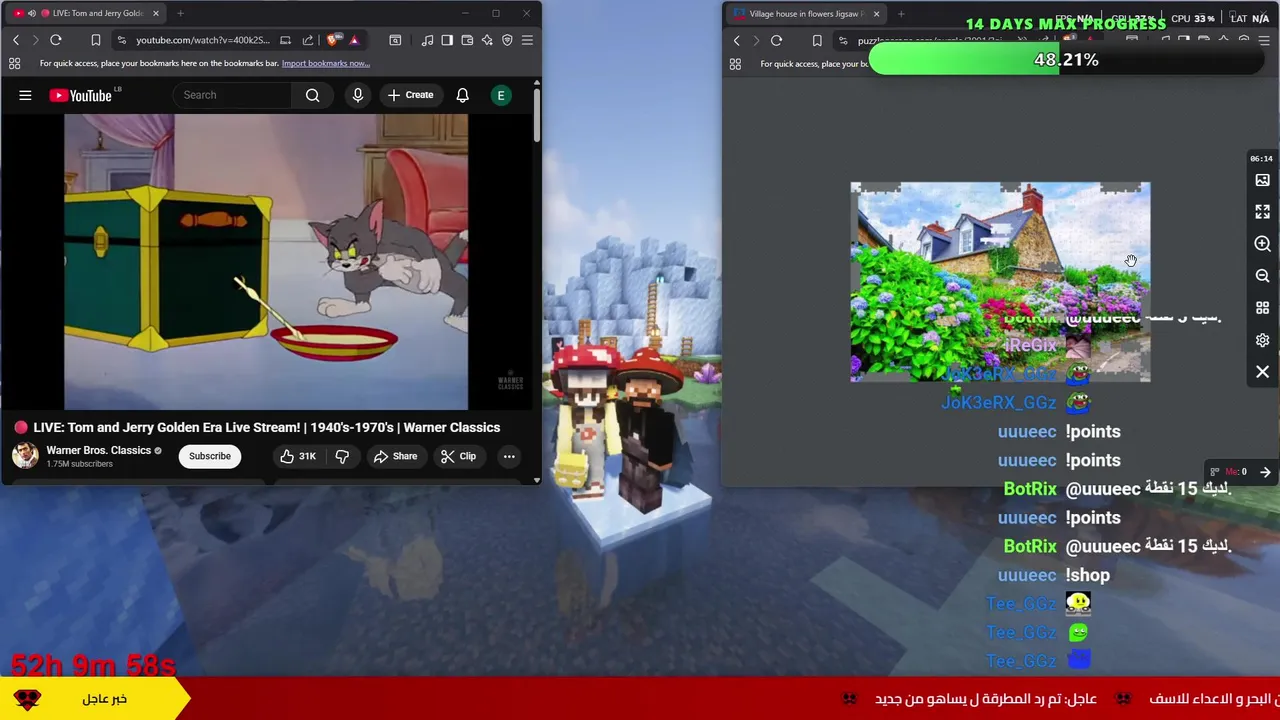
Task: Toggle puzzle fullscreen mode
Action: [1262, 212]
